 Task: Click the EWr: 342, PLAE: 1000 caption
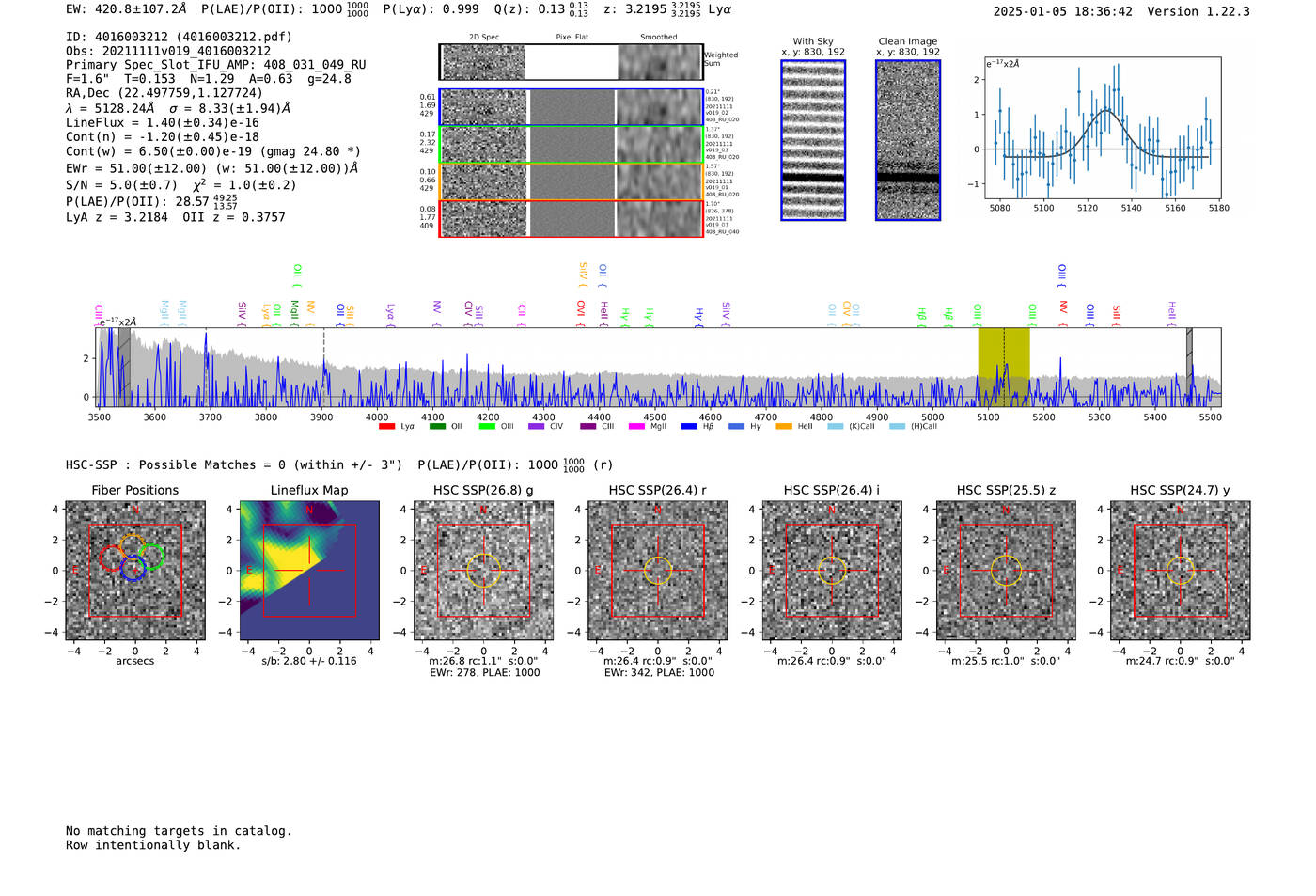click(659, 673)
